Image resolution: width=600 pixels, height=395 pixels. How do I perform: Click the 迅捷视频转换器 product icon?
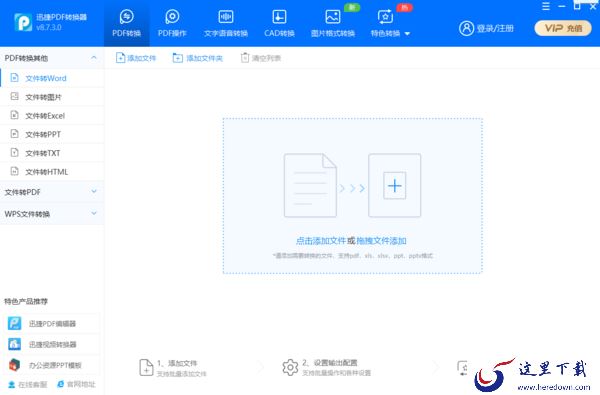tap(15, 344)
